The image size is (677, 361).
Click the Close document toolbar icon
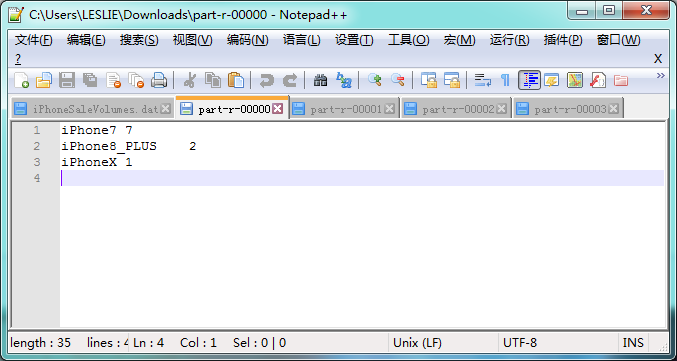(113, 80)
